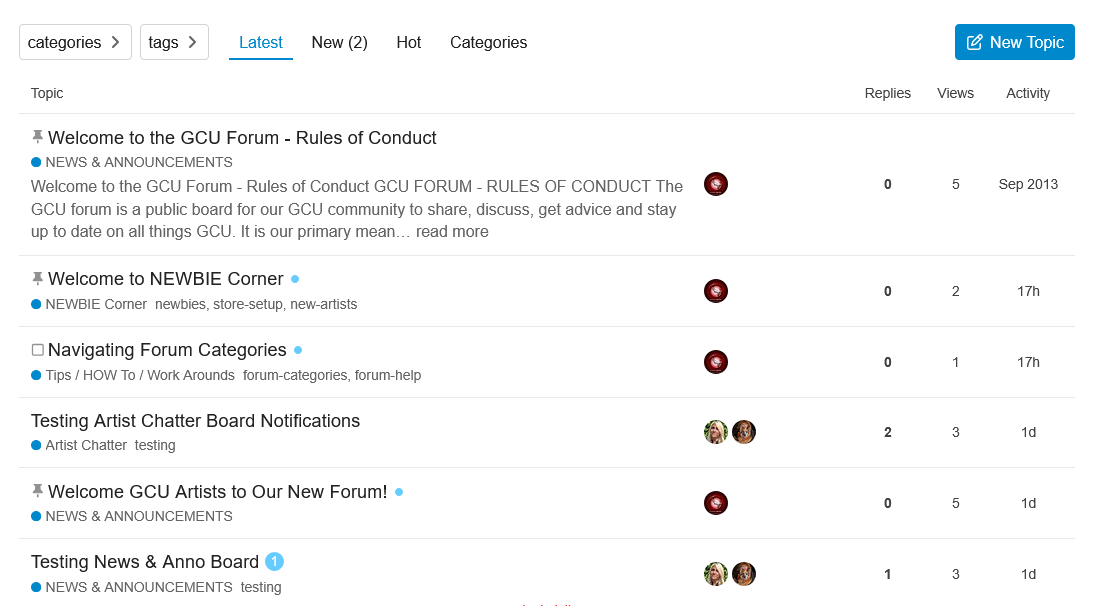The image size is (1093, 606).
Task: Open the forum-help tag under Navigating Forum Categories
Action: click(388, 375)
